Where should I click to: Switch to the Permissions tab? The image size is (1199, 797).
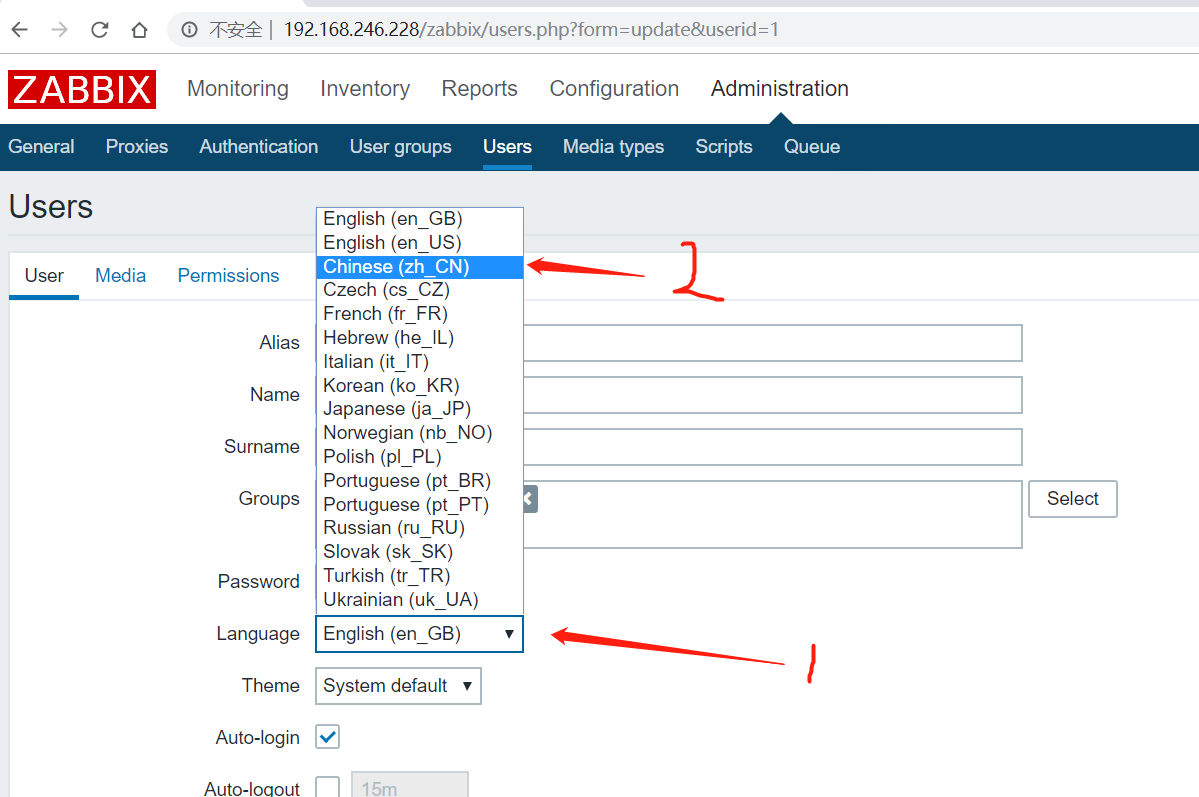[x=228, y=275]
